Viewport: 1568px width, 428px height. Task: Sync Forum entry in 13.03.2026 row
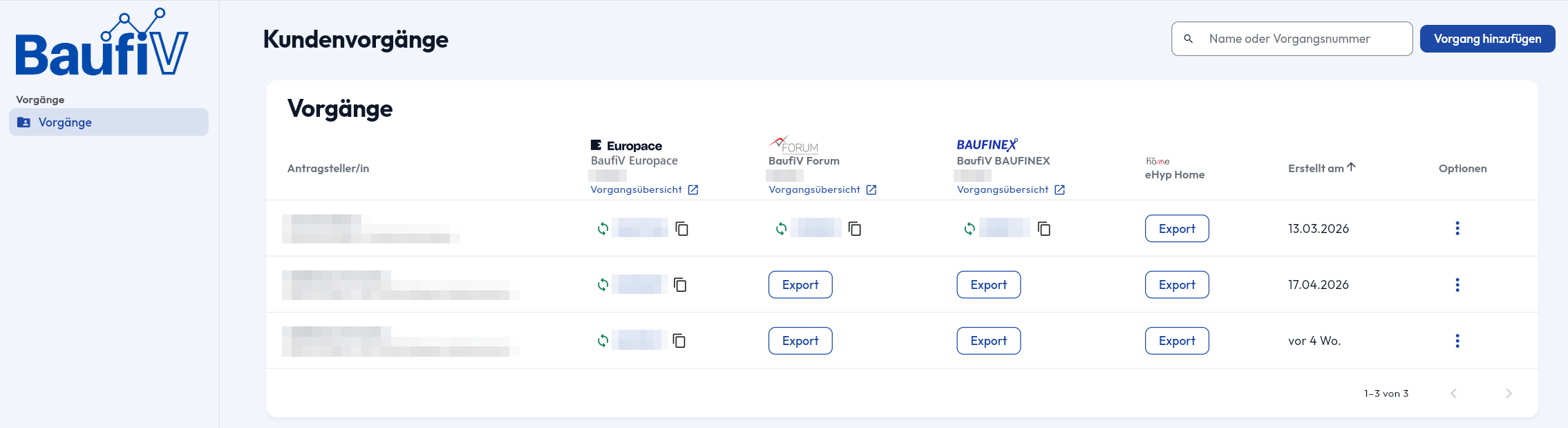coord(781,228)
